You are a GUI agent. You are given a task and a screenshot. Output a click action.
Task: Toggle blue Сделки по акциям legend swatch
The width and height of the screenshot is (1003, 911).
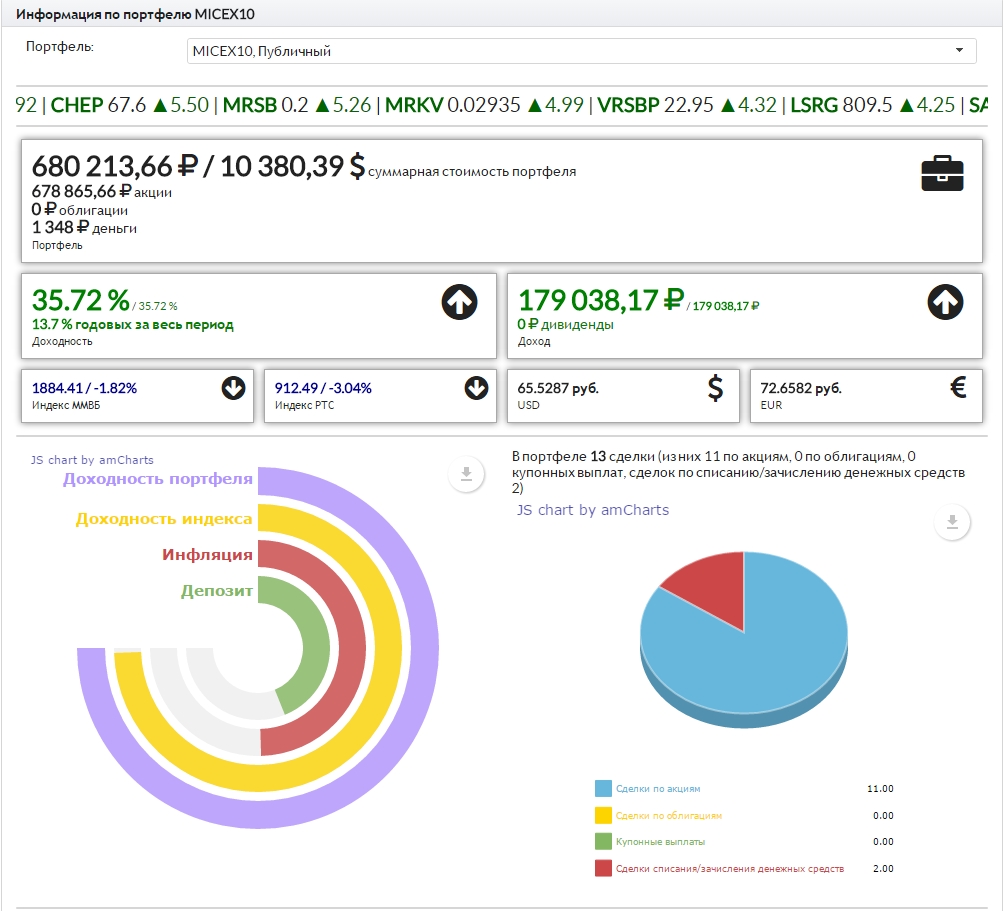coord(603,788)
